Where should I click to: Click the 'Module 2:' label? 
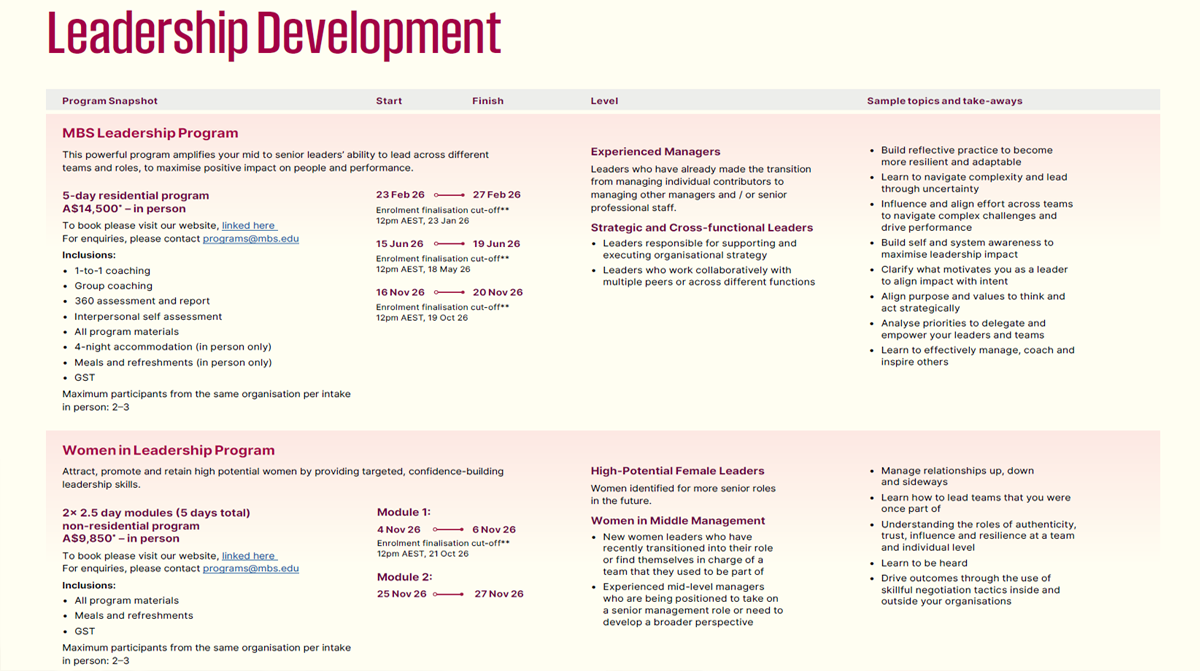pos(405,577)
